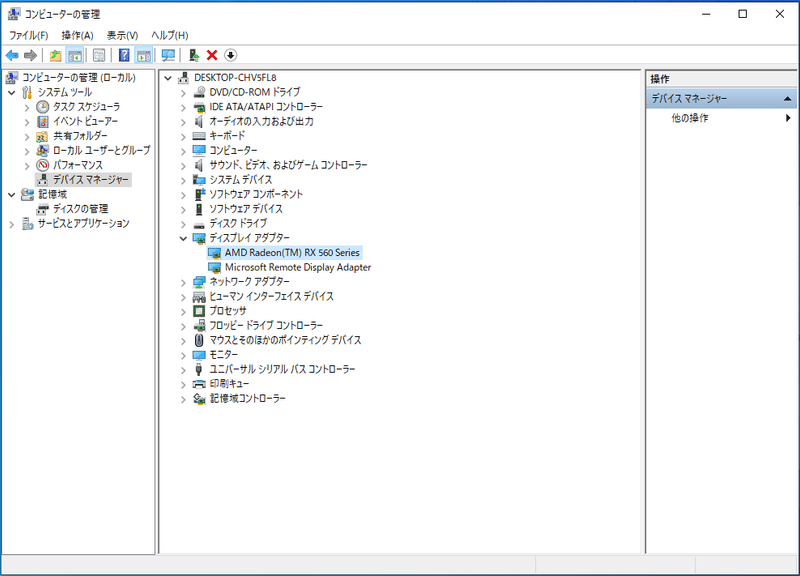Click the Properties toolbar icon
This screenshot has height=576, width=800.
[99, 55]
